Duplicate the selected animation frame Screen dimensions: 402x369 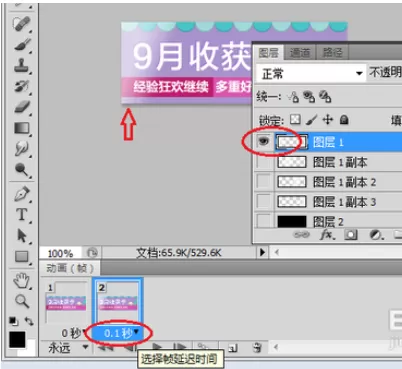click(x=233, y=349)
